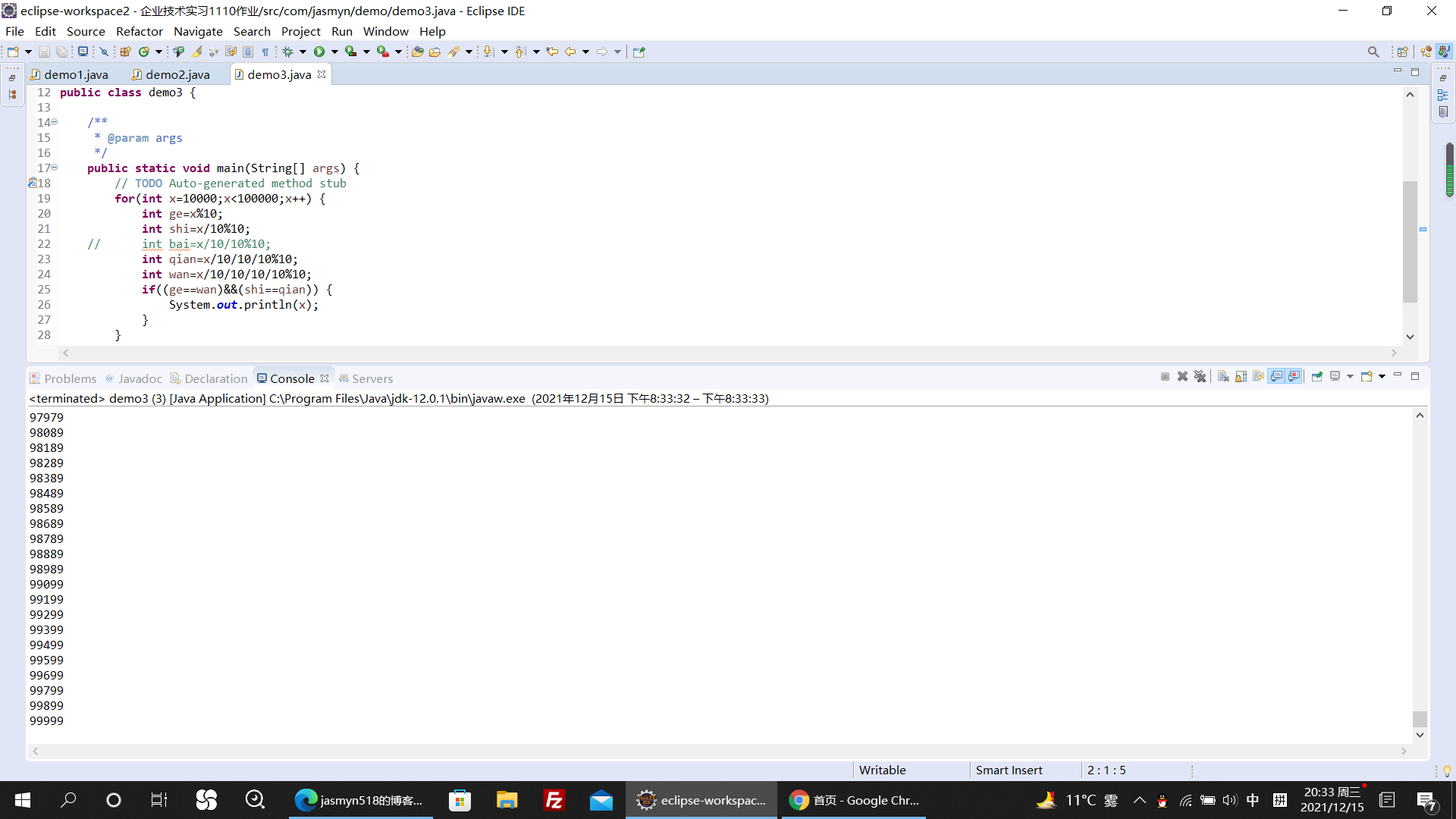
Task: Collapse the main method fold marker
Action: (55, 168)
